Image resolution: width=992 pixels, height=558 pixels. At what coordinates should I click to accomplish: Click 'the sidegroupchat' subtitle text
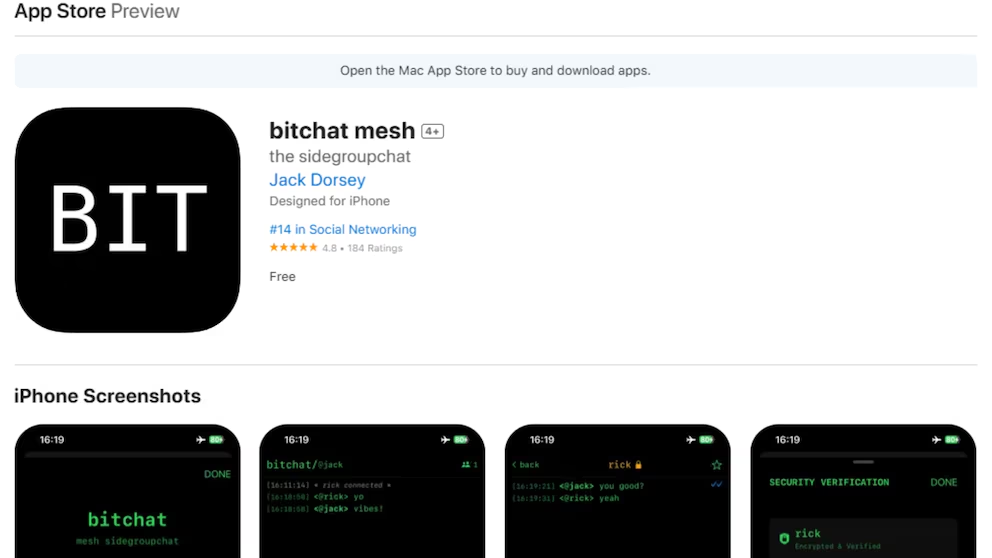[x=340, y=156]
